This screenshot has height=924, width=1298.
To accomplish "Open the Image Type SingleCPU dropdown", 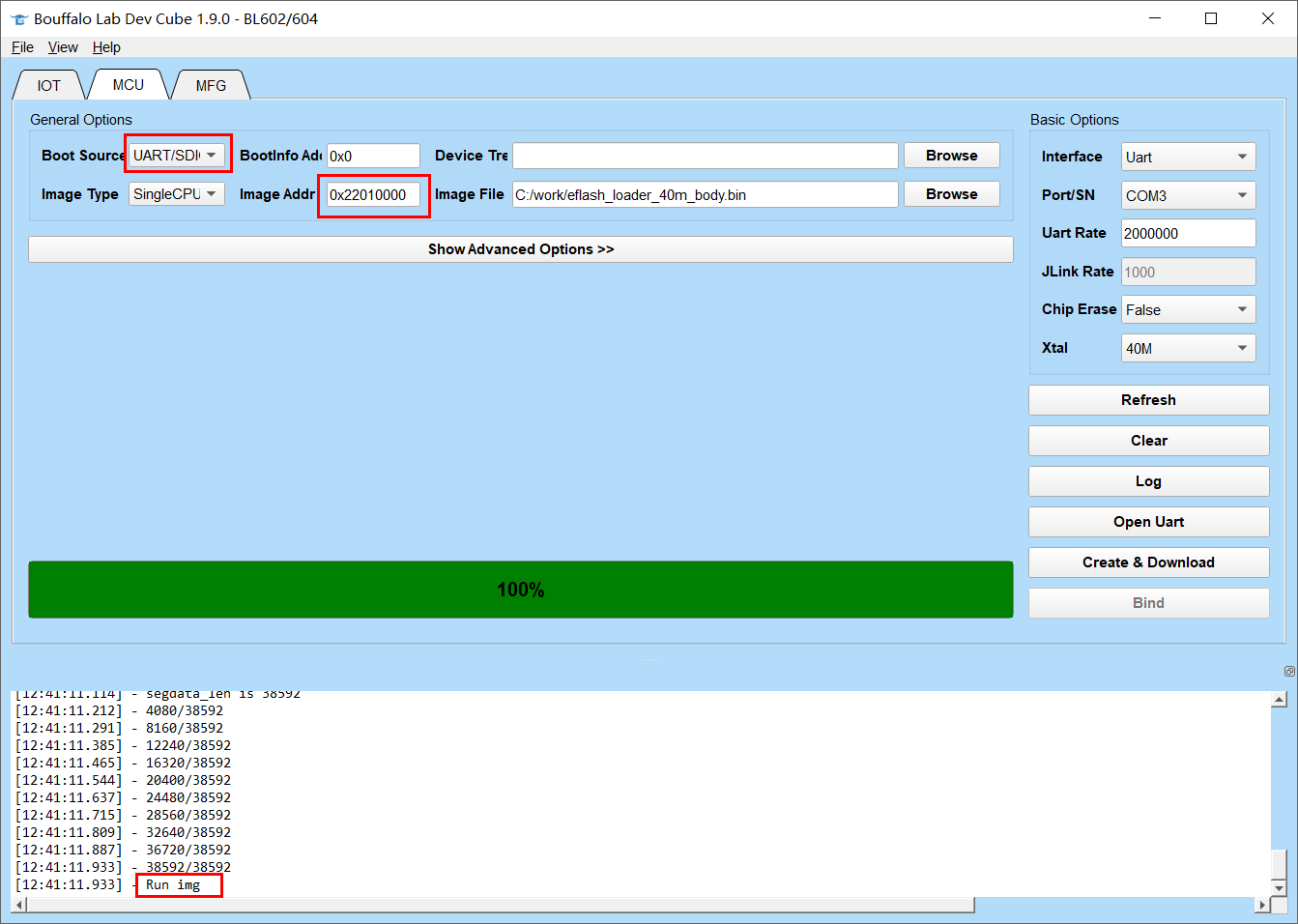I will point(177,193).
